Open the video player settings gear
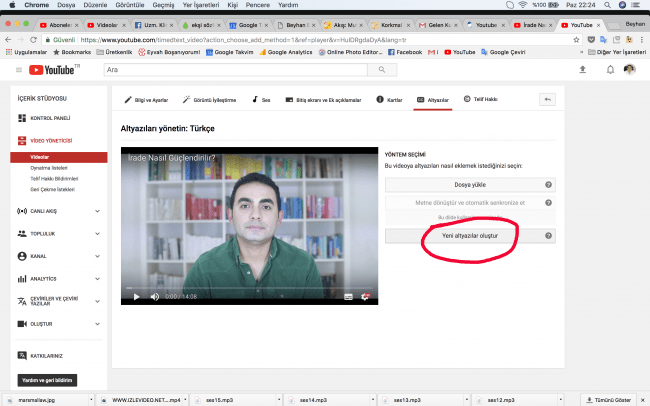 point(367,296)
